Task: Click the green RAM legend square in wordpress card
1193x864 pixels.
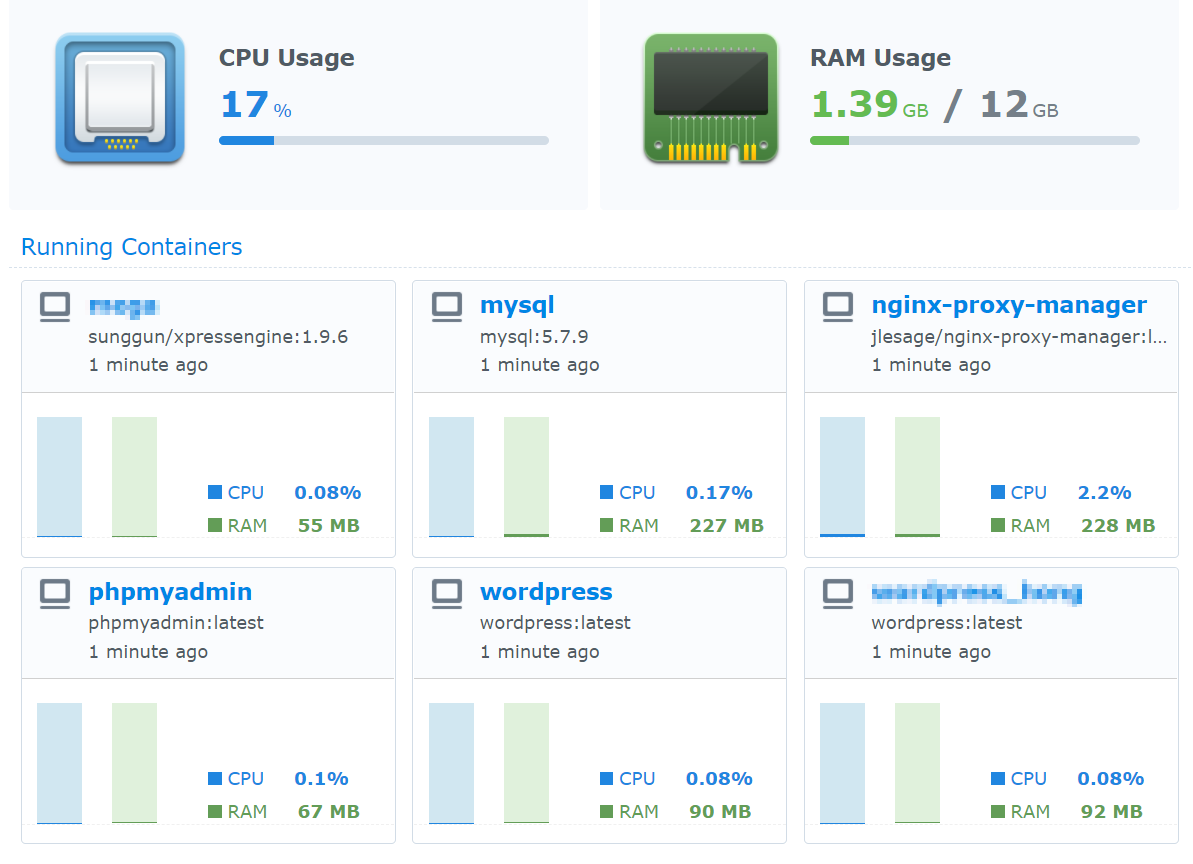Action: click(606, 812)
